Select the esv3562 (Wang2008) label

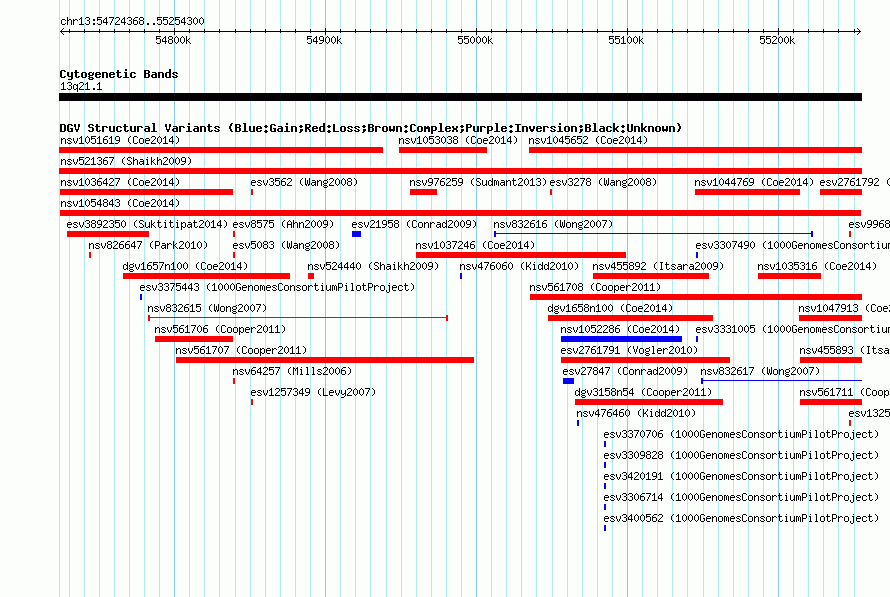point(304,182)
